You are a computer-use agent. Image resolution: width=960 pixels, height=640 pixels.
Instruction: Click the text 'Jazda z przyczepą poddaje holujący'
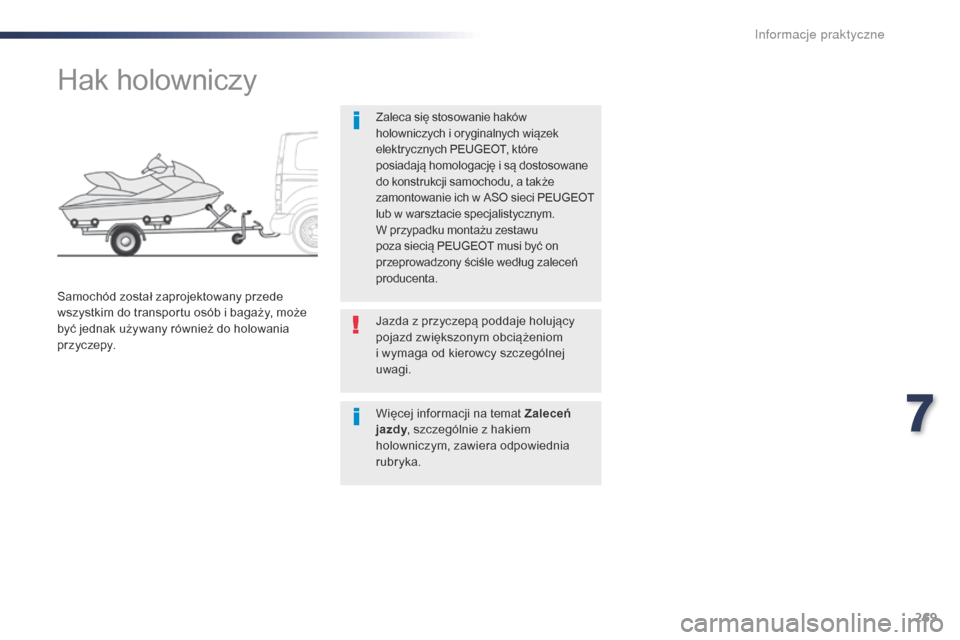click(475, 321)
